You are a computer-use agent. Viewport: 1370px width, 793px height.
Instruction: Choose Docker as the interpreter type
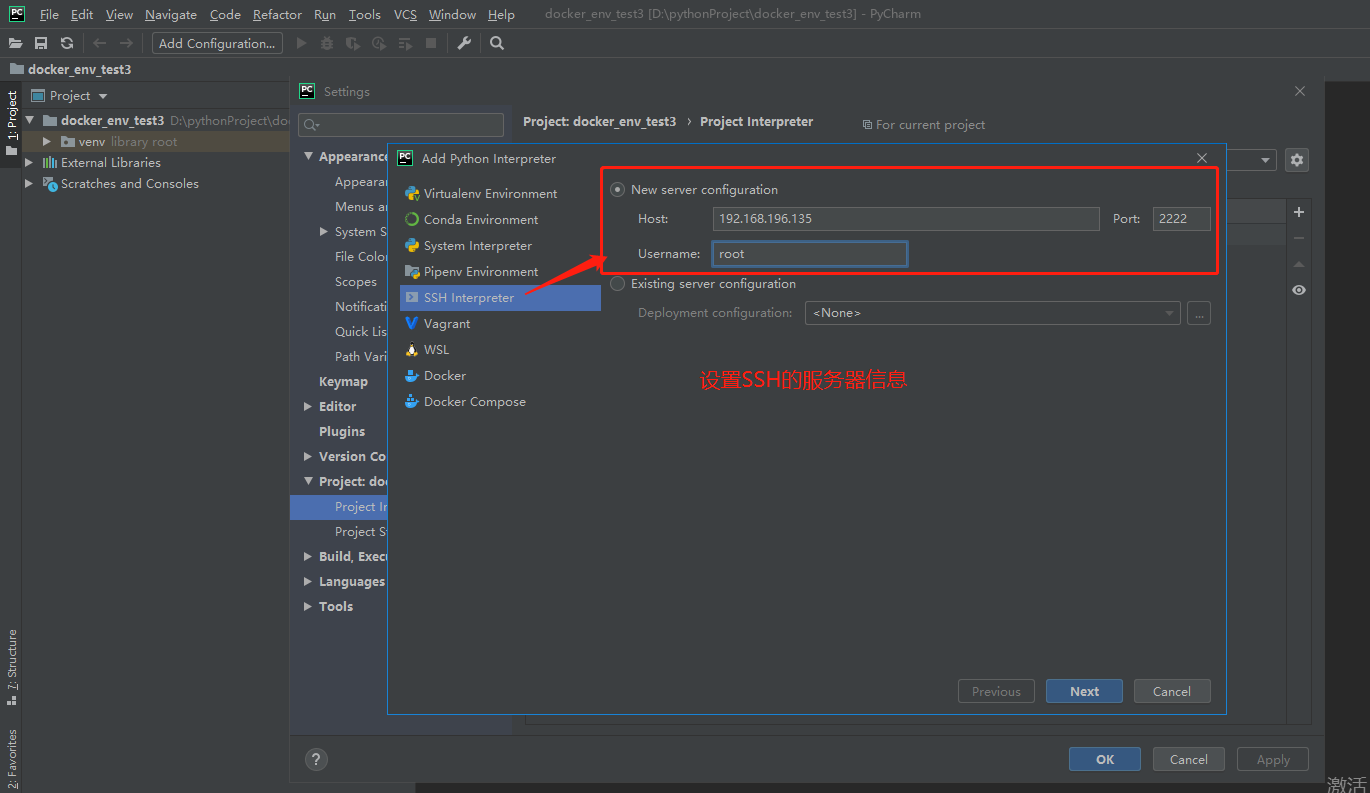(x=442, y=375)
